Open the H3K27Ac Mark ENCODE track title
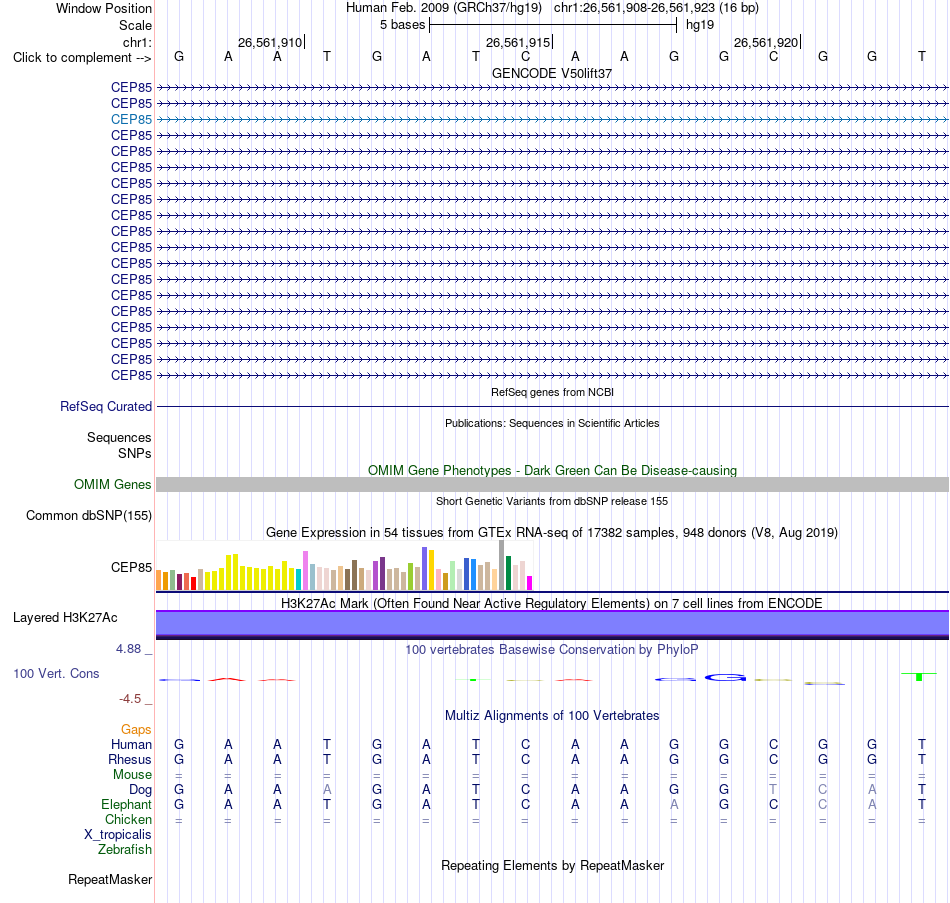Screen dimensions: 950x903 coord(552,604)
